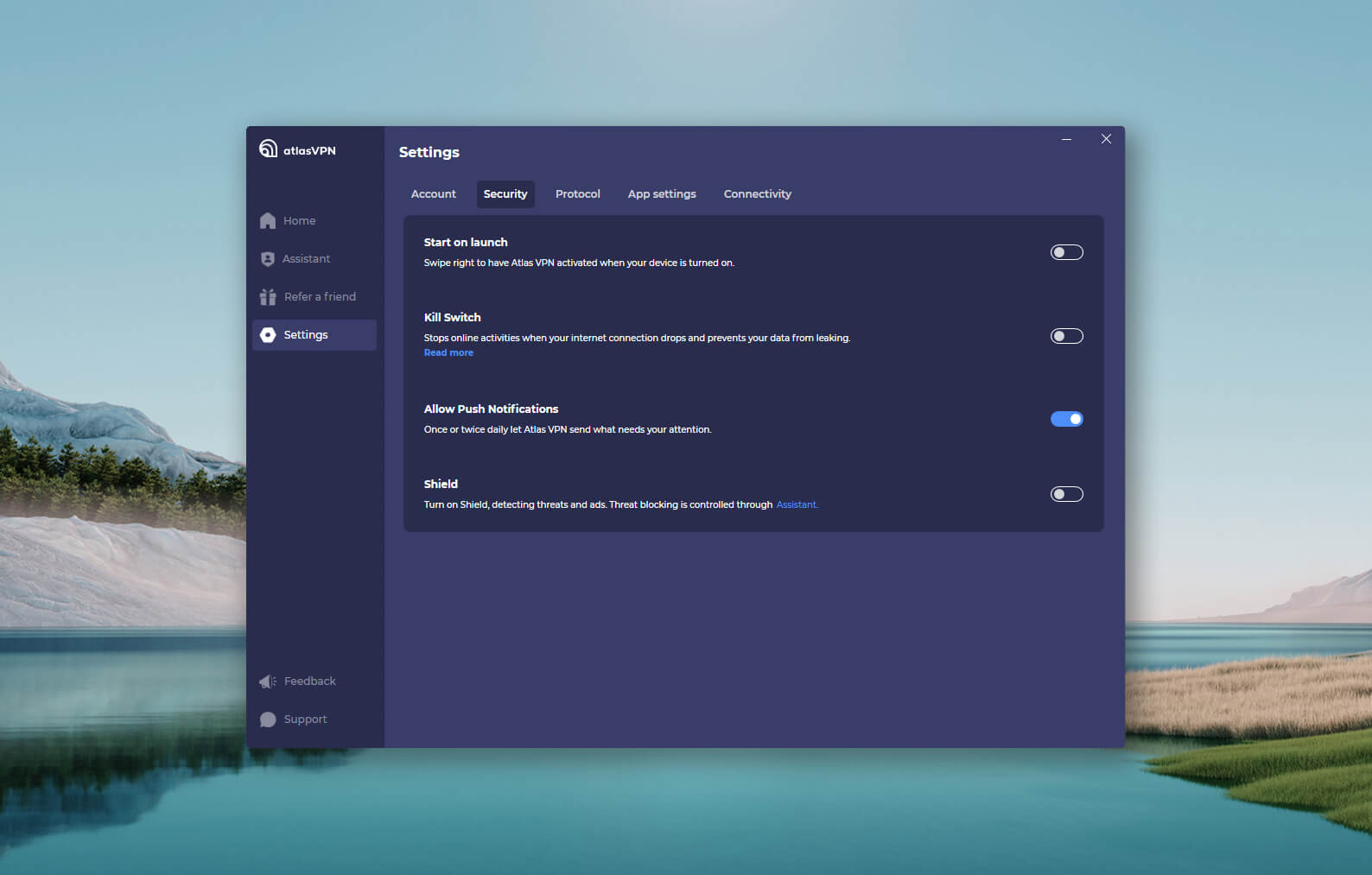Click the Settings gear icon in sidebar
The width and height of the screenshot is (1372, 875).
pos(268,335)
